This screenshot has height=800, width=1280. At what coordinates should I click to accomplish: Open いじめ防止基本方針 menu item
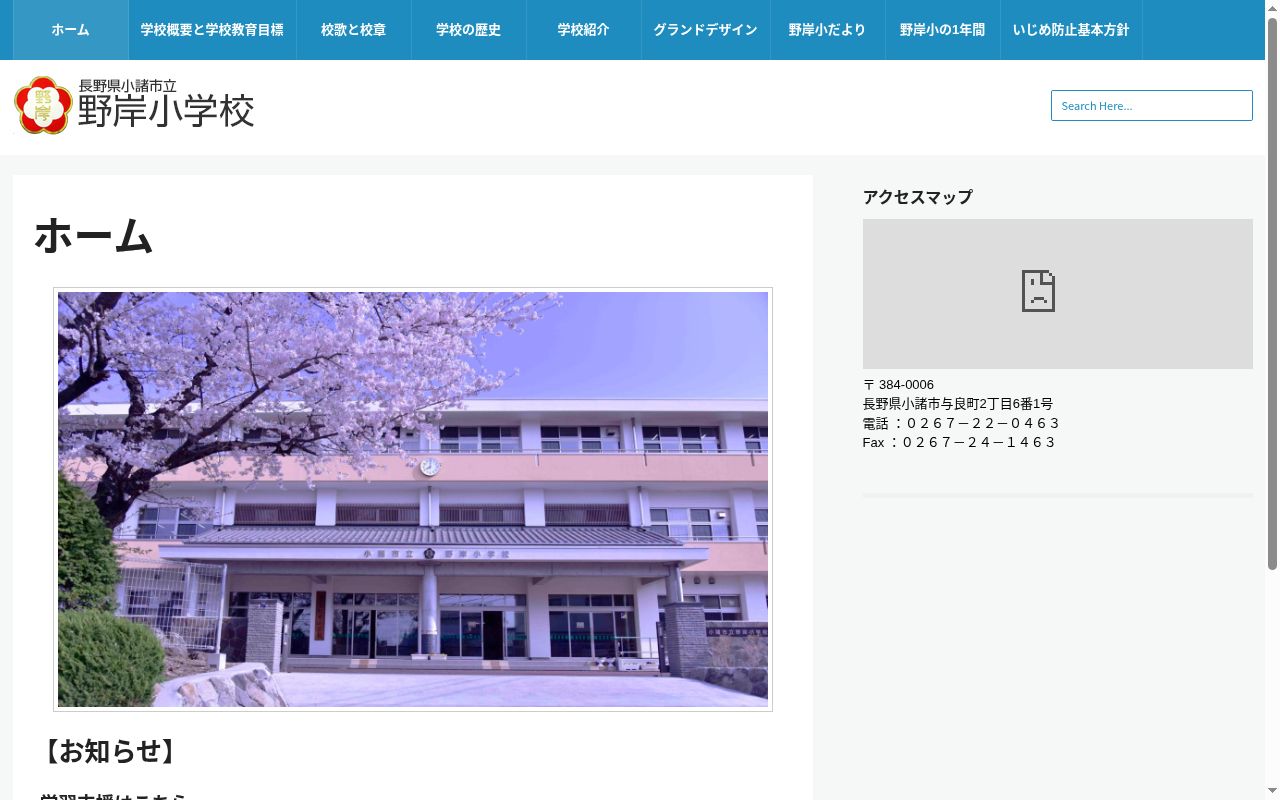[1071, 30]
